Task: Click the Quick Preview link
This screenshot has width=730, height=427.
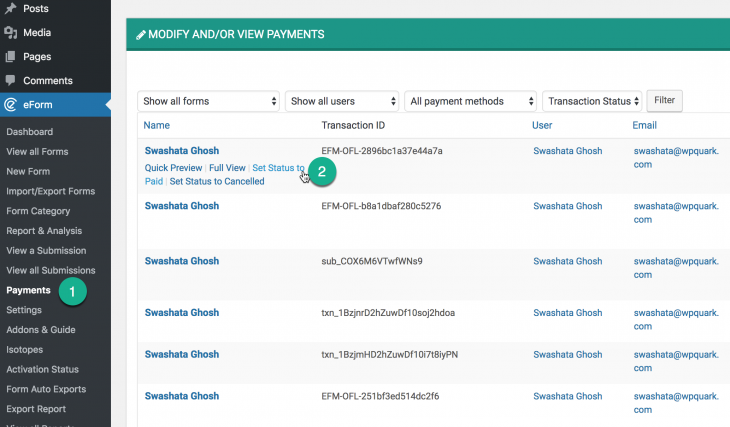Action: pyautogui.click(x=173, y=168)
